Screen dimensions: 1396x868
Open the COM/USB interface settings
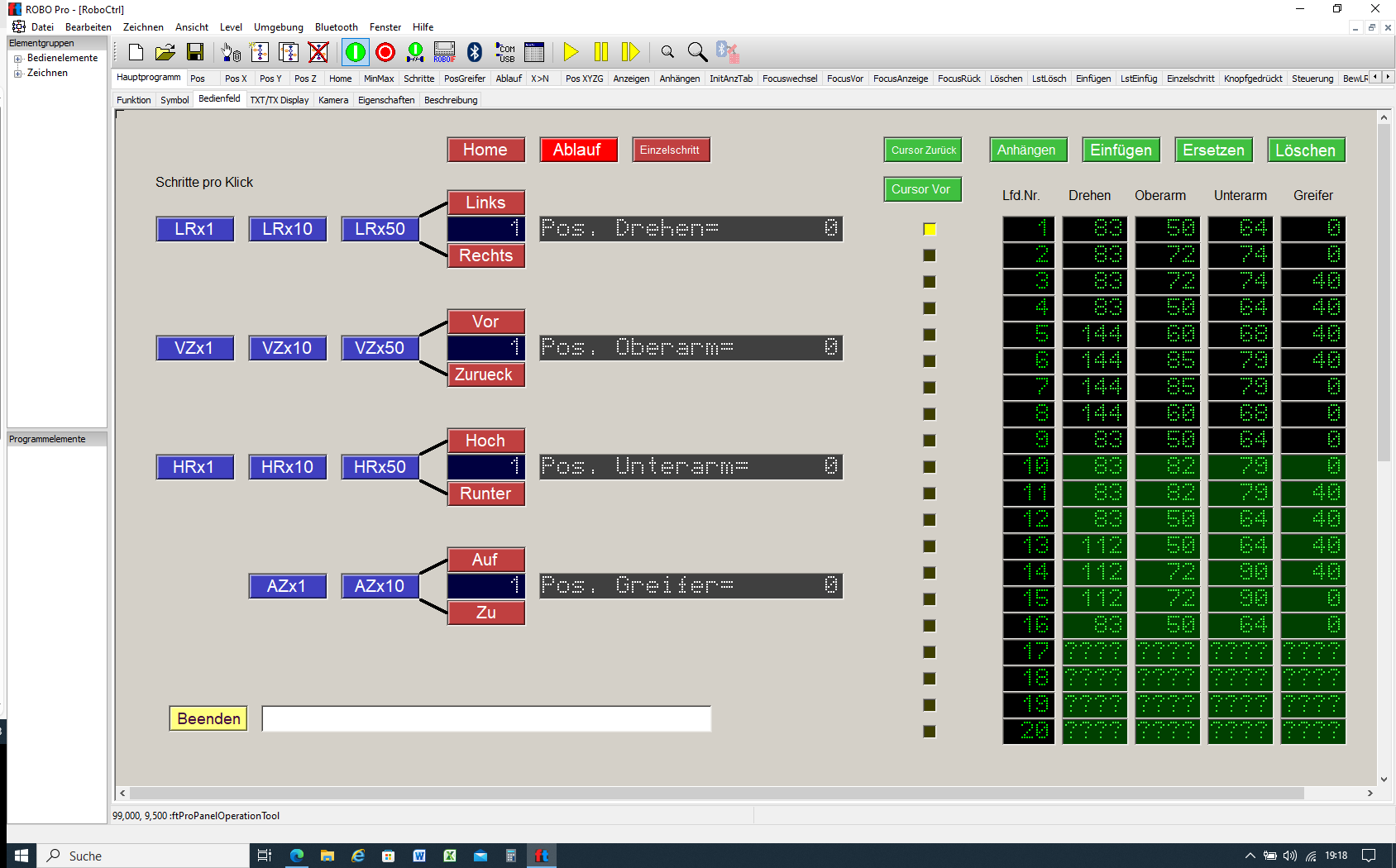click(x=504, y=52)
